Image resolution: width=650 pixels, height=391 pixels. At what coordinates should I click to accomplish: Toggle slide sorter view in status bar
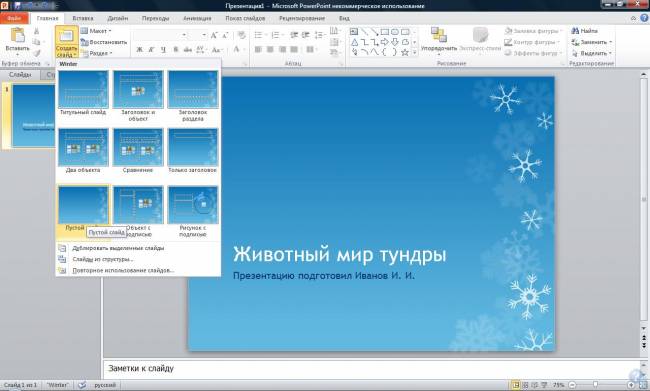click(525, 385)
